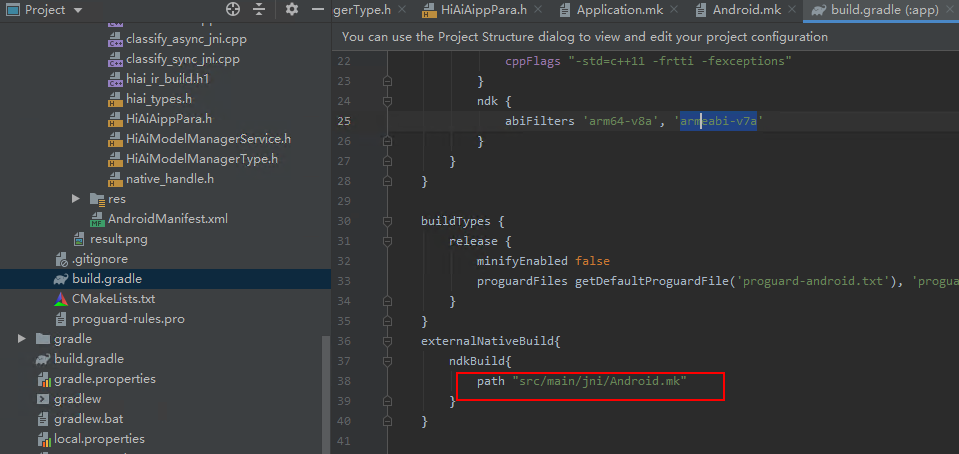The height and width of the screenshot is (454, 959).
Task: Expand the res folder
Action: click(77, 199)
